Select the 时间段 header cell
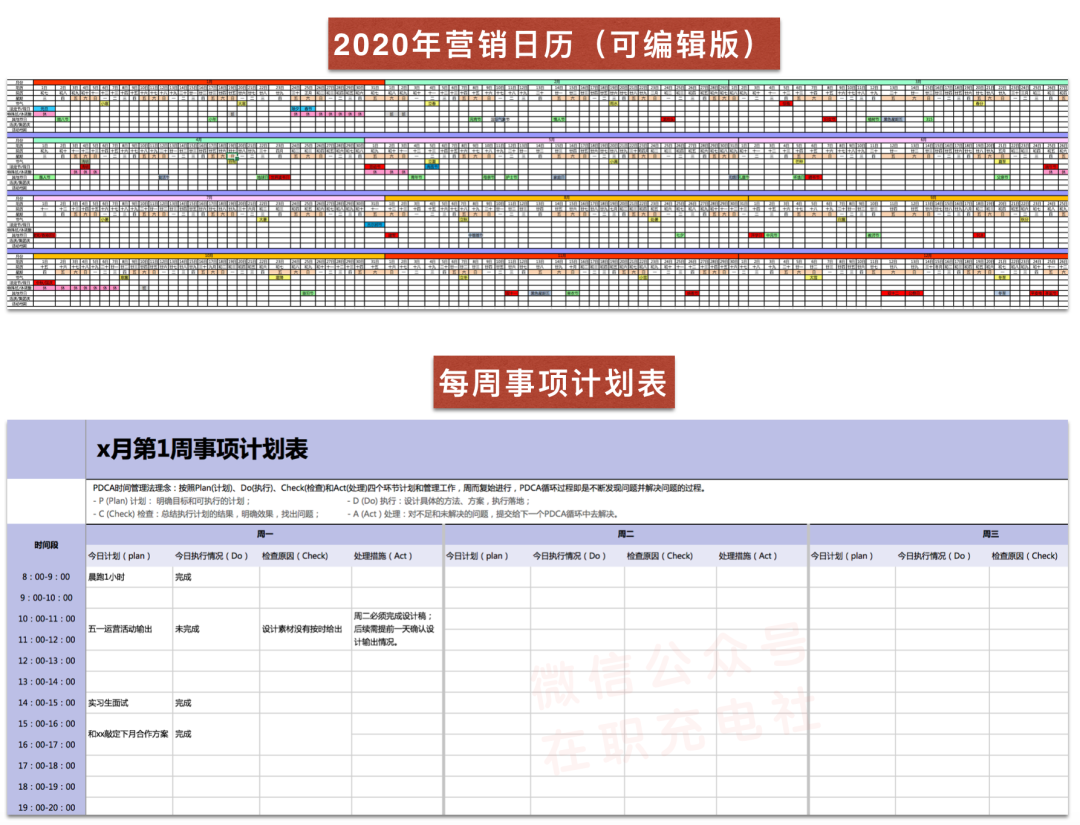This screenshot has width=1080, height=825. (x=46, y=545)
